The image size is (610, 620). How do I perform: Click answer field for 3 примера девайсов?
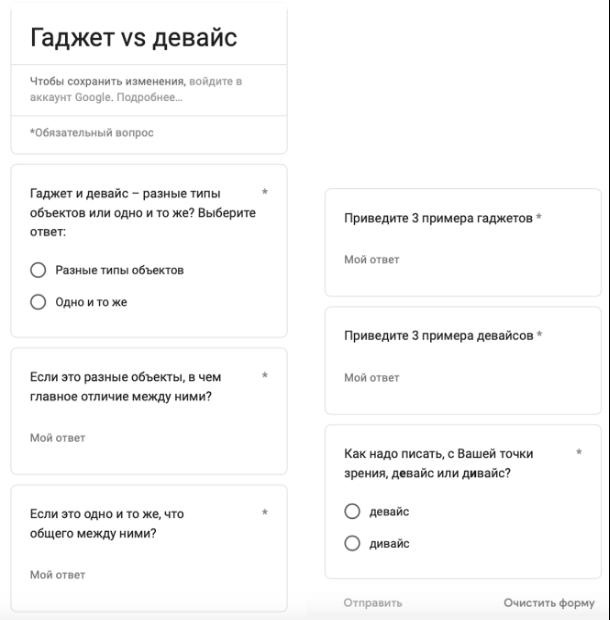pyautogui.click(x=463, y=378)
